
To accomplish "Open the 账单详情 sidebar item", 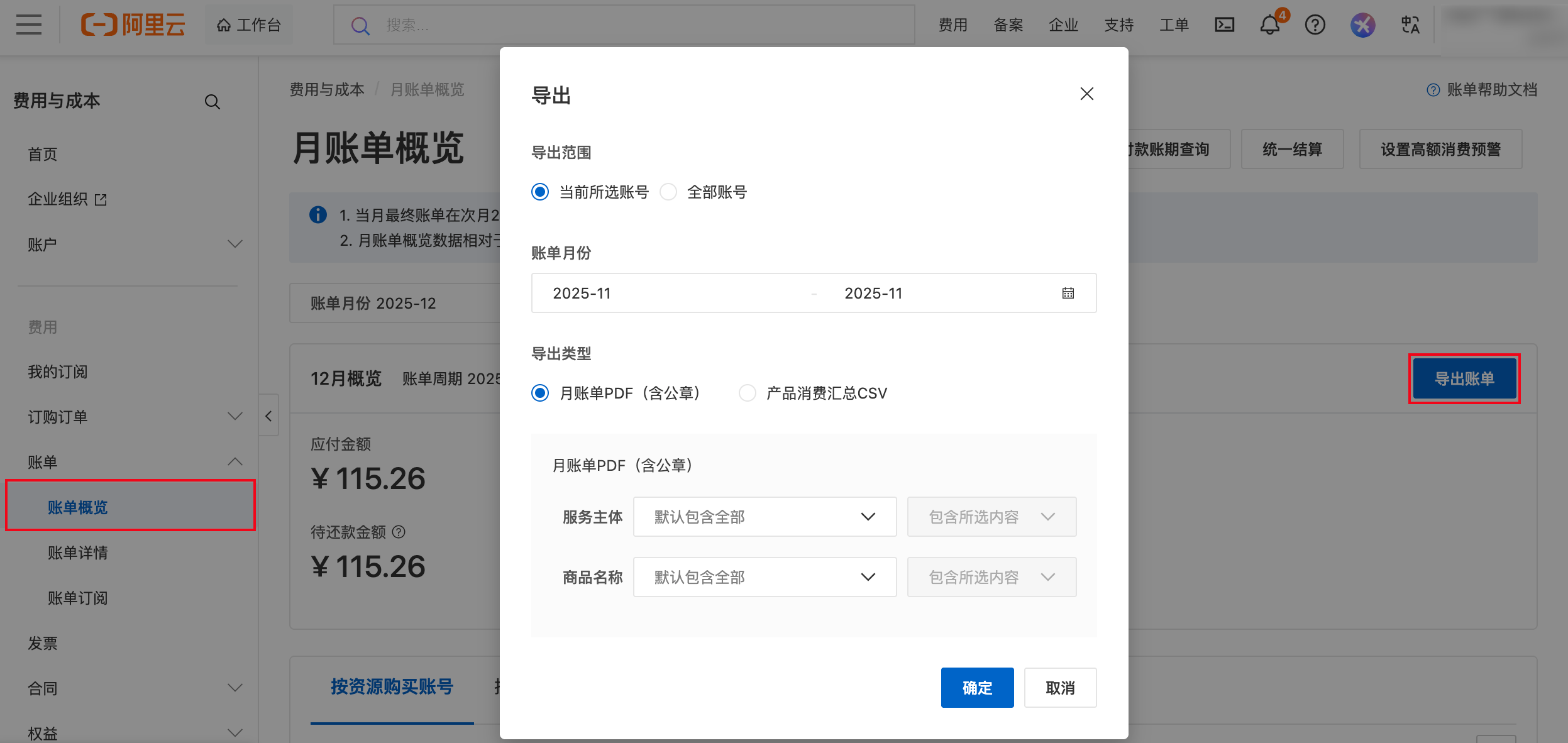I will click(78, 553).
